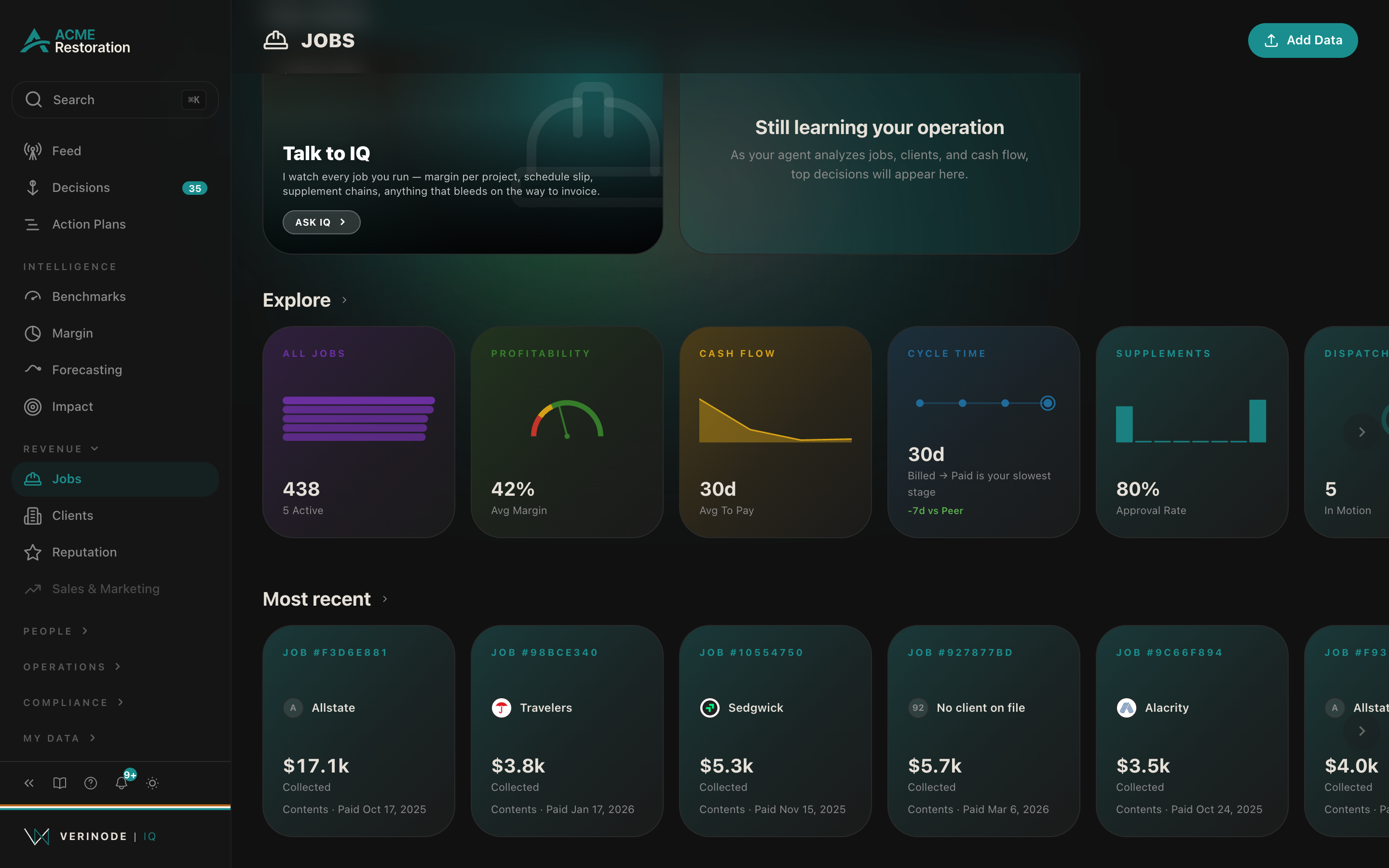1389x868 pixels.
Task: Open job #9C66F894 Alacrity card
Action: 1192,731
